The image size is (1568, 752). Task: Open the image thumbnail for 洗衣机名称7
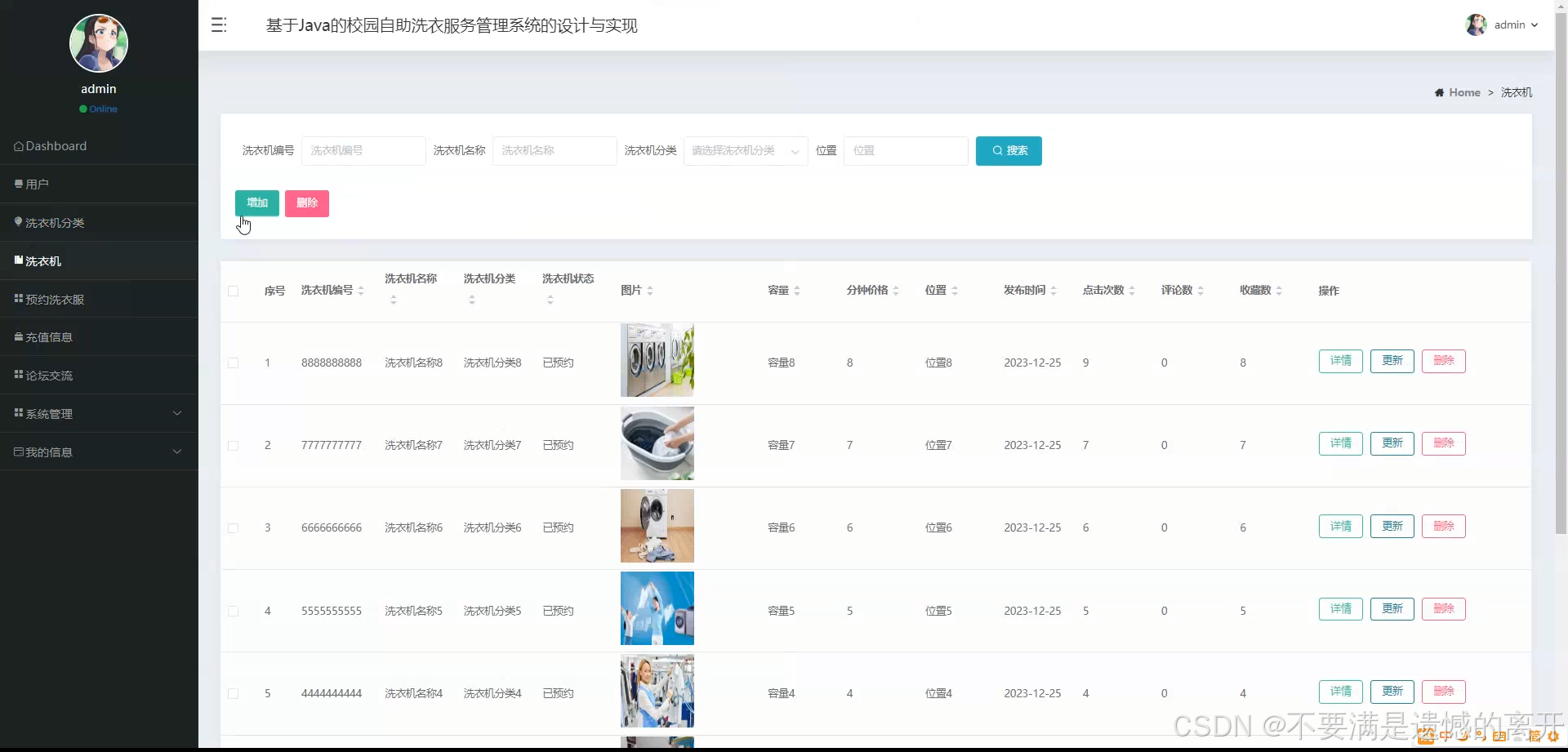657,443
